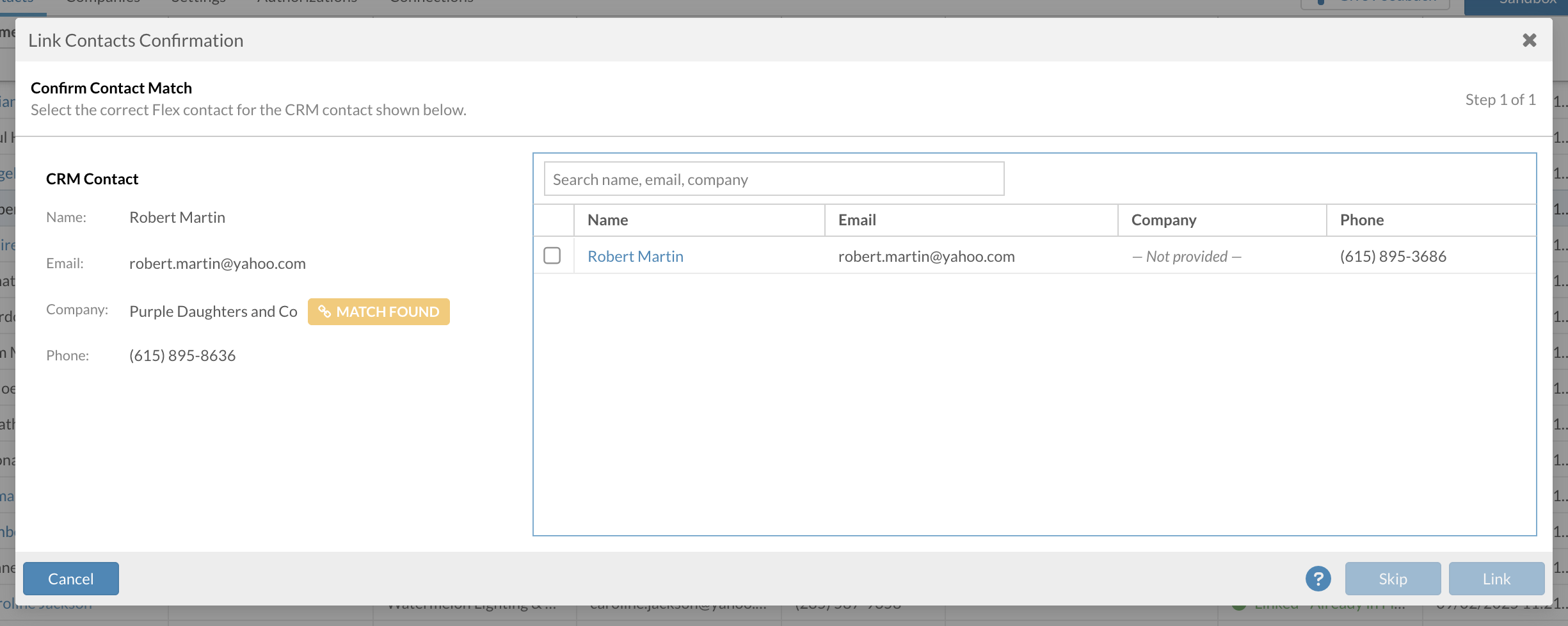This screenshot has width=1568, height=626.
Task: Focus the search name, email, company field
Action: pyautogui.click(x=773, y=179)
